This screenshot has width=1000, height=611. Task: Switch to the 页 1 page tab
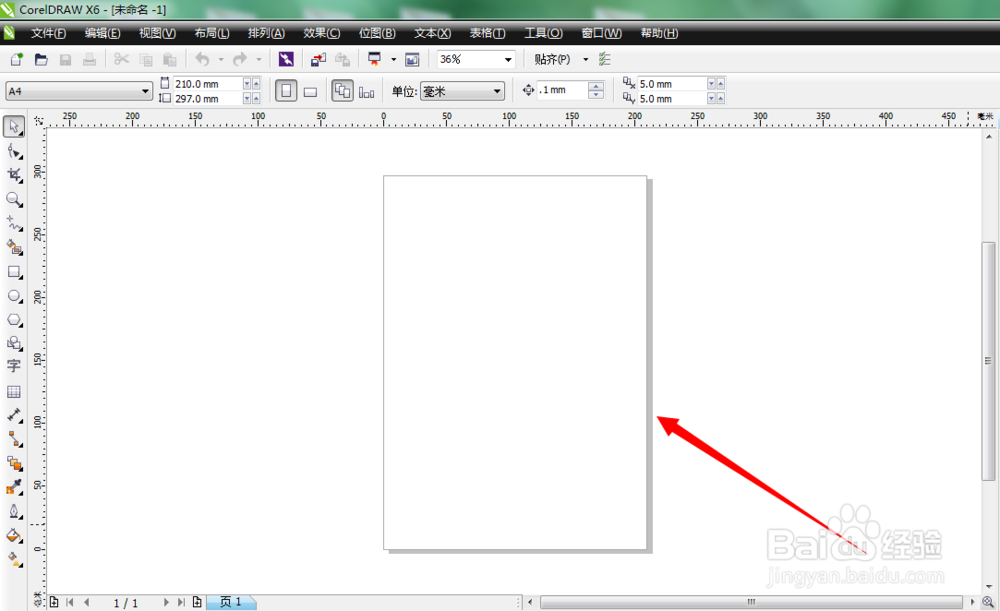231,602
